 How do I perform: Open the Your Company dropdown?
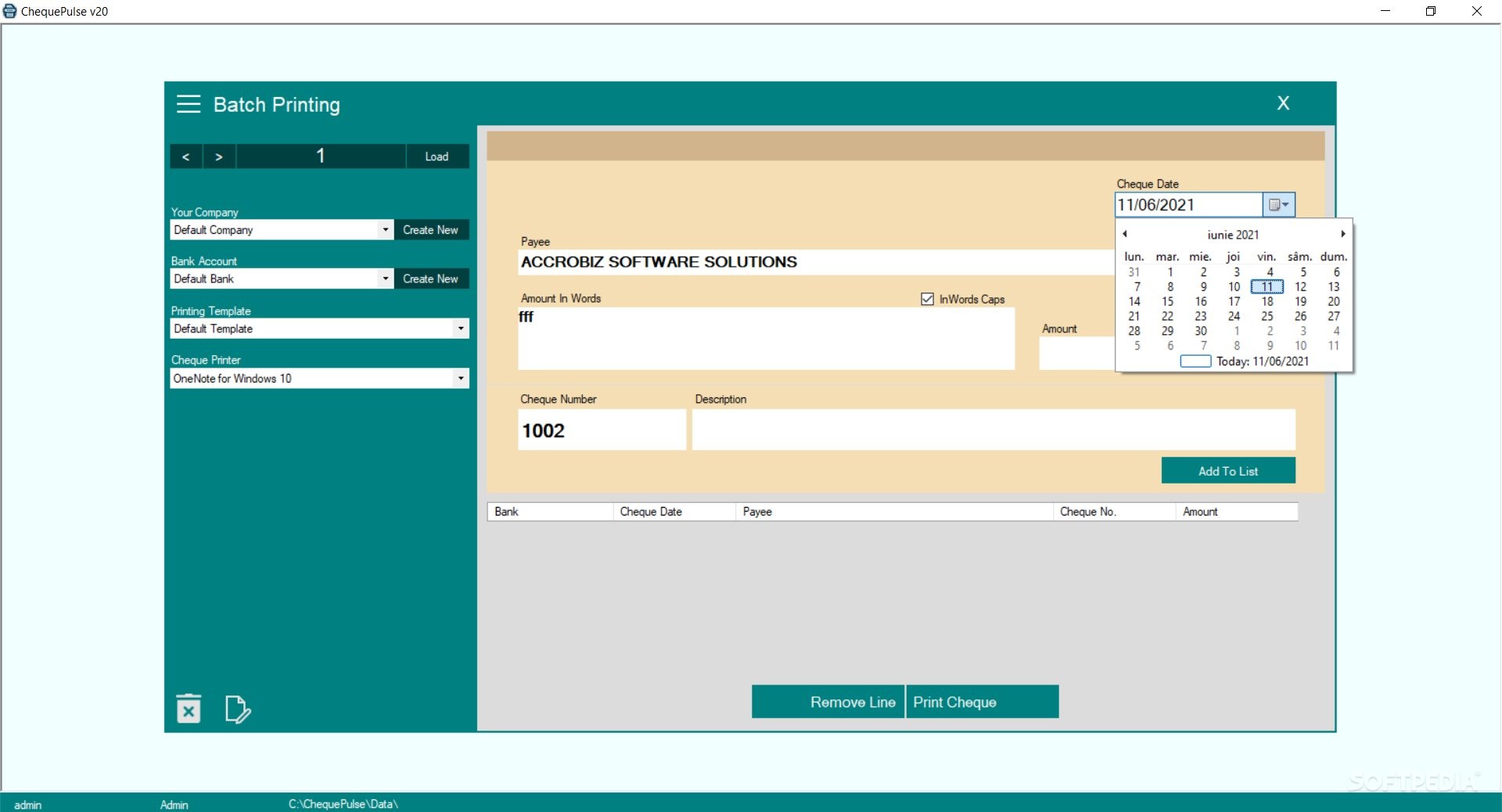(384, 229)
